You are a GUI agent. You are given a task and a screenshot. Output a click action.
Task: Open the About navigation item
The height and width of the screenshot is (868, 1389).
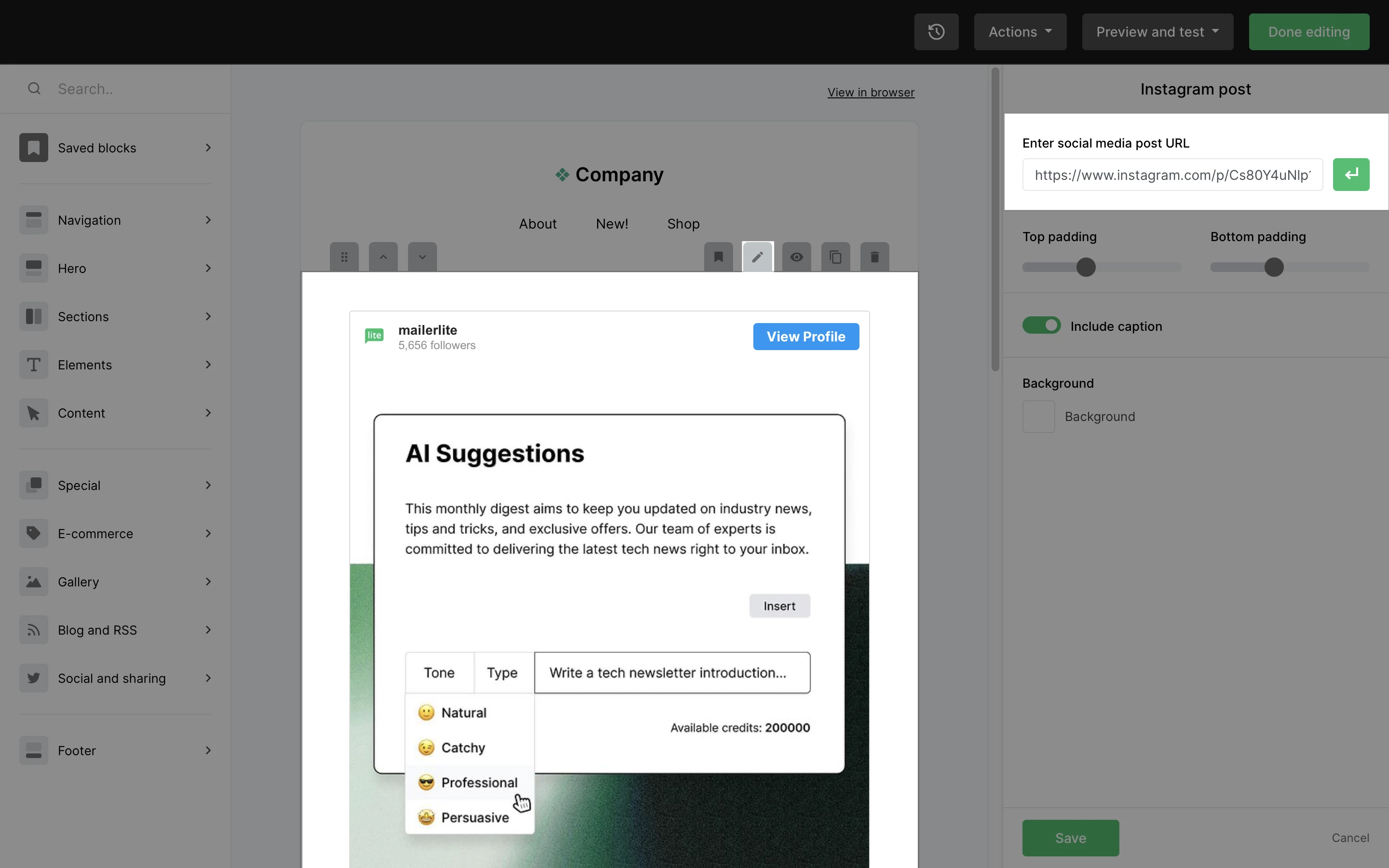click(537, 224)
